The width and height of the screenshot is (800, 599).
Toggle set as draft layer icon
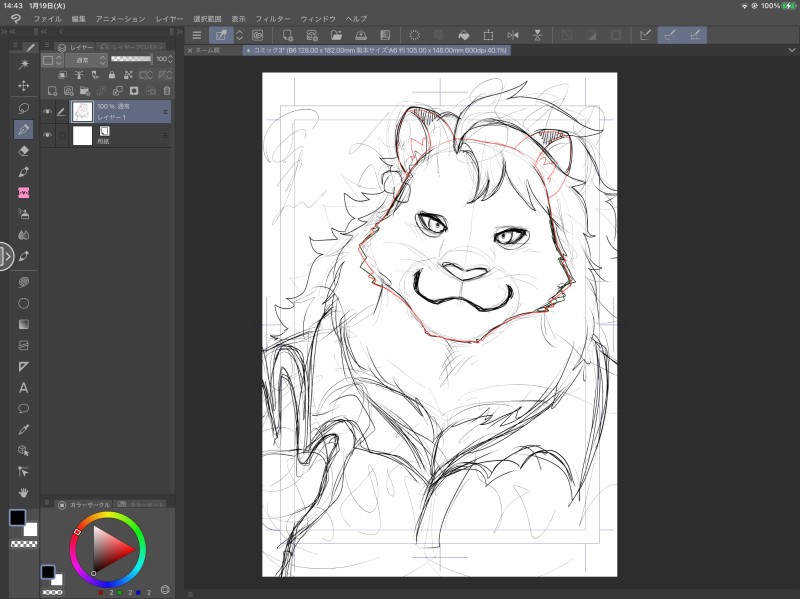pos(95,75)
